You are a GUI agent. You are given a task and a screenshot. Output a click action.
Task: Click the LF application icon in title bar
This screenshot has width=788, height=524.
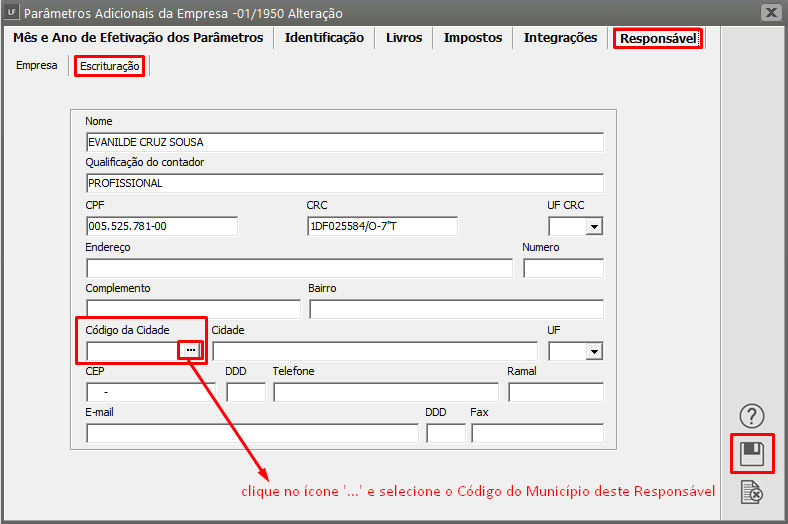(x=11, y=13)
